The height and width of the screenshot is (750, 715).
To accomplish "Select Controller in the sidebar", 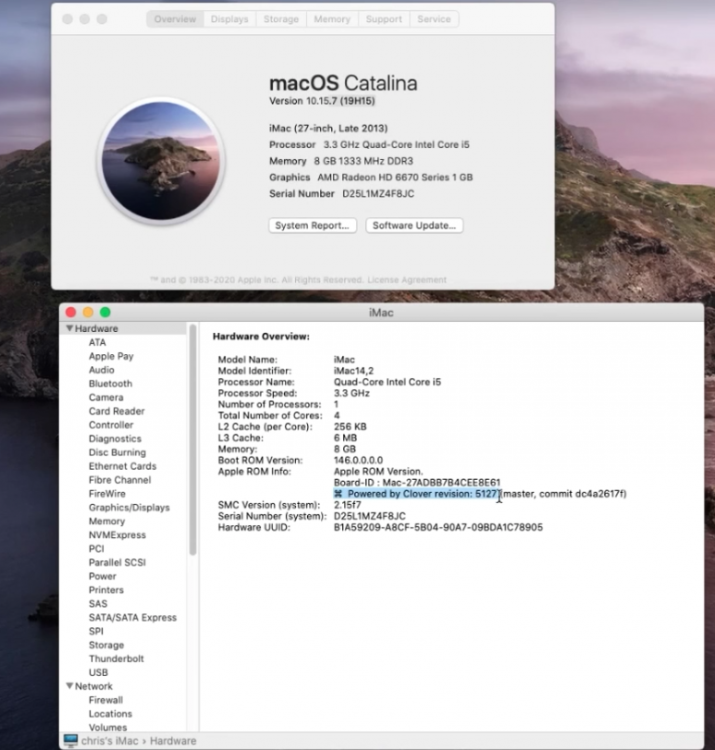I will 111,425.
